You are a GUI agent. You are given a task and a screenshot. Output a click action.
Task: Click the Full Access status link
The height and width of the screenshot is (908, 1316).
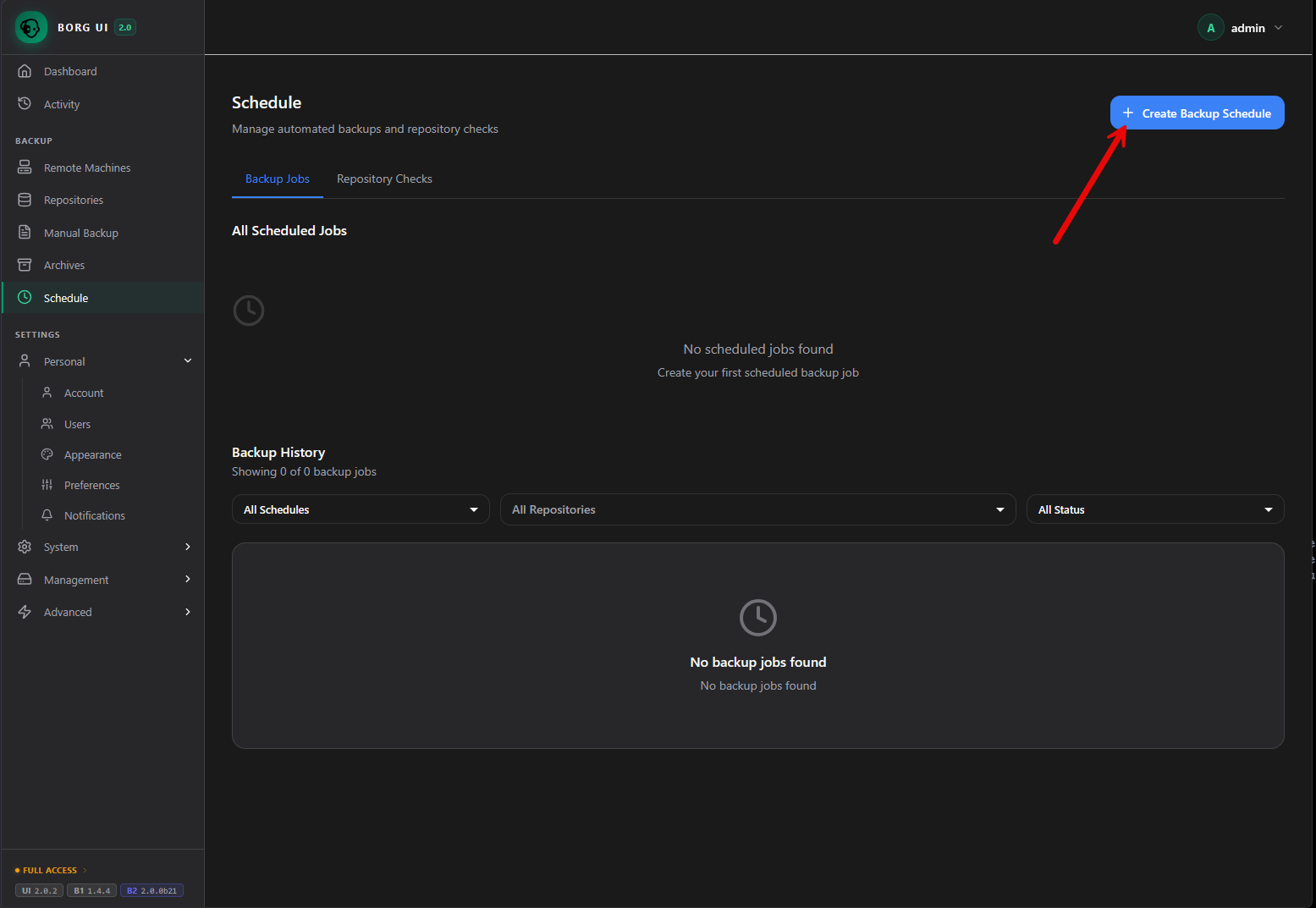50,870
